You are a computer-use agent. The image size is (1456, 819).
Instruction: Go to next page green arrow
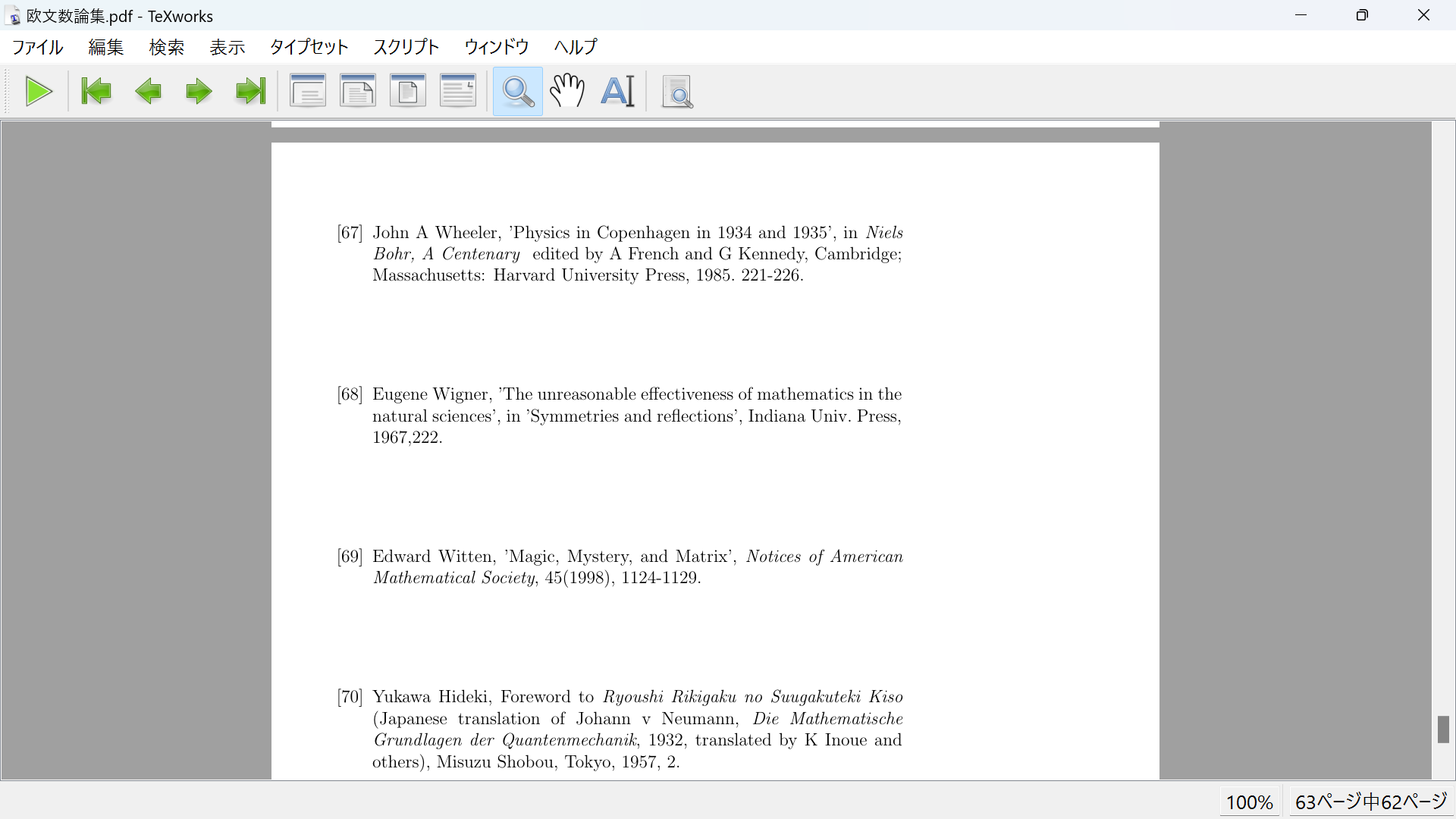click(x=199, y=92)
